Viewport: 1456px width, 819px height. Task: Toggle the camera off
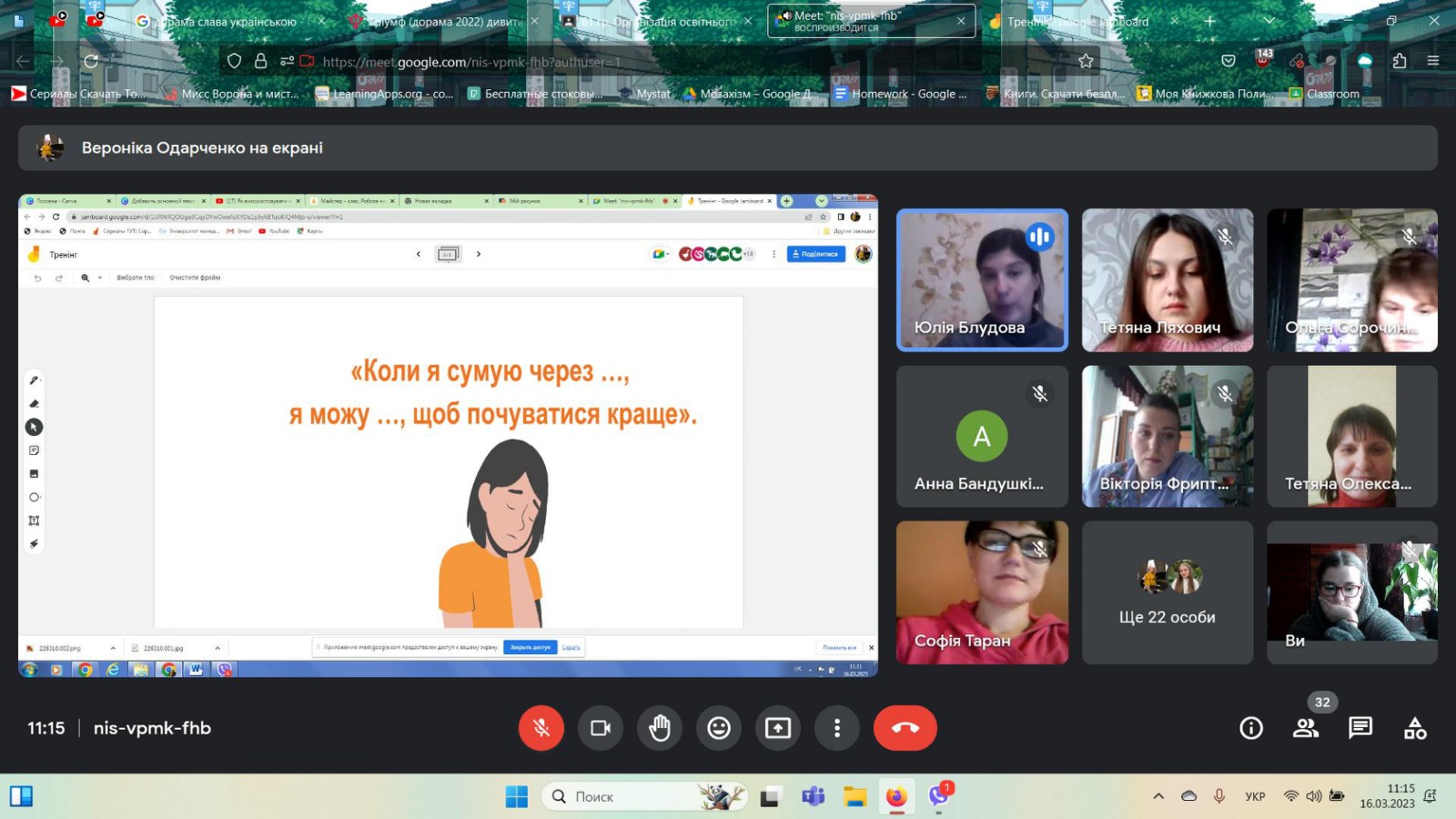tap(601, 728)
